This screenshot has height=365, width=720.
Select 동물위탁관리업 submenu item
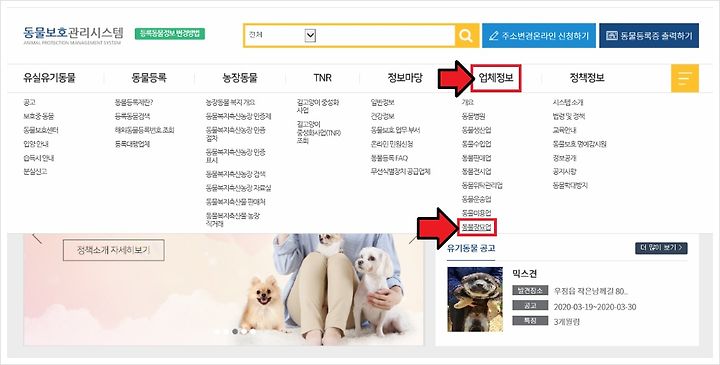pyautogui.click(x=482, y=185)
